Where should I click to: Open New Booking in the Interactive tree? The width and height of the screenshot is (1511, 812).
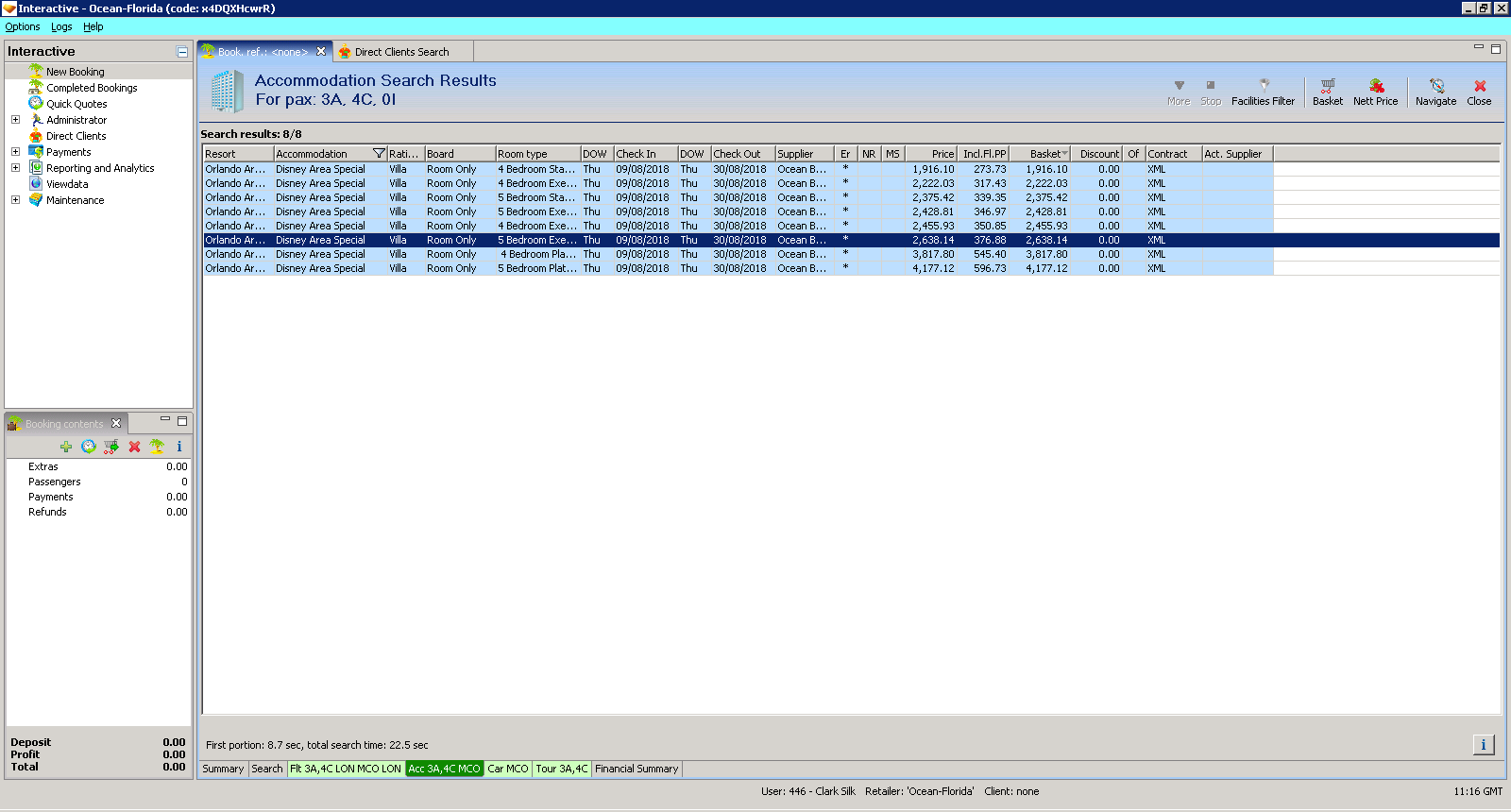(x=76, y=72)
